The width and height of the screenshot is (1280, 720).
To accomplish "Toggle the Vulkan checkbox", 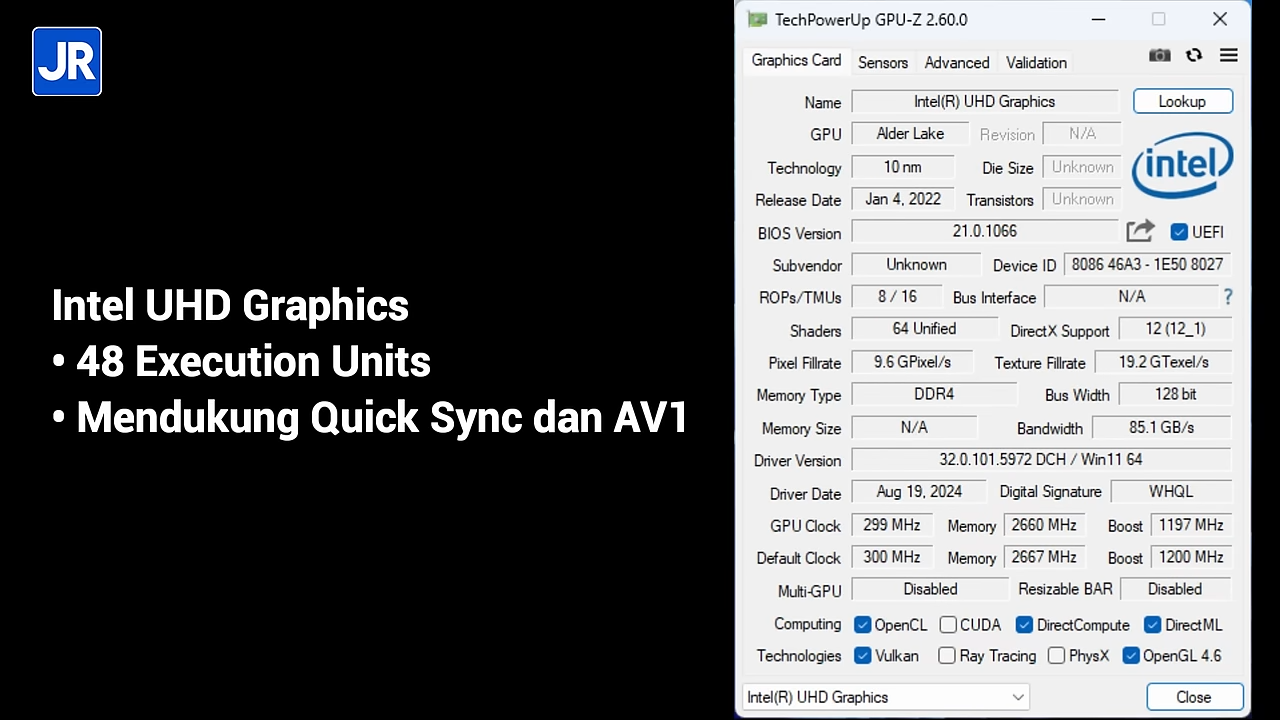I will pos(862,656).
